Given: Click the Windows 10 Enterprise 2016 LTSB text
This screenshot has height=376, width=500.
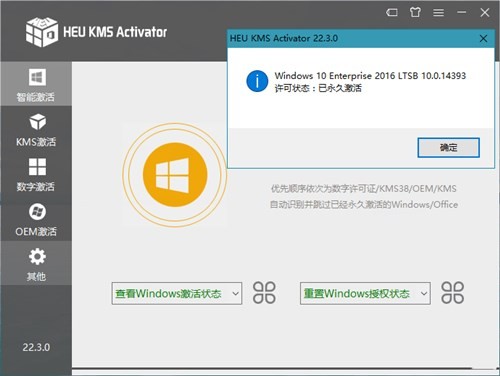Looking at the screenshot, I should click(x=370, y=76).
